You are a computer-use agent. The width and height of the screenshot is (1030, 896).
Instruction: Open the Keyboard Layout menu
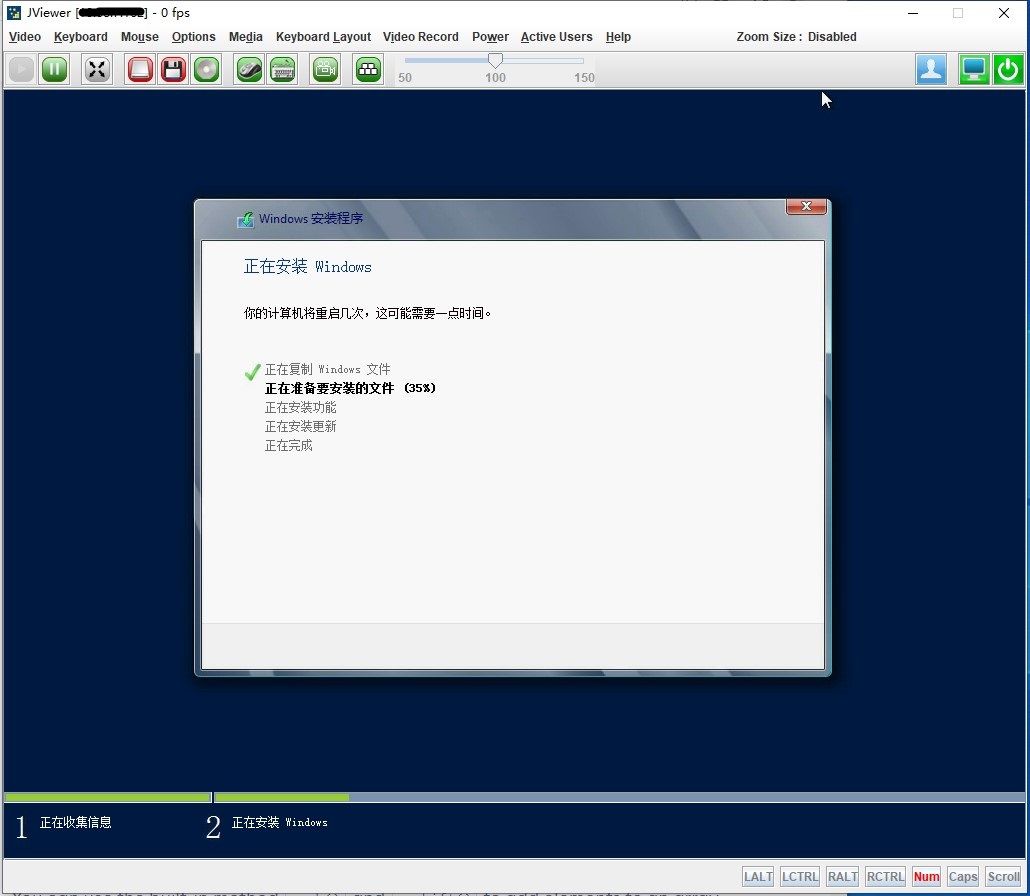(x=323, y=37)
